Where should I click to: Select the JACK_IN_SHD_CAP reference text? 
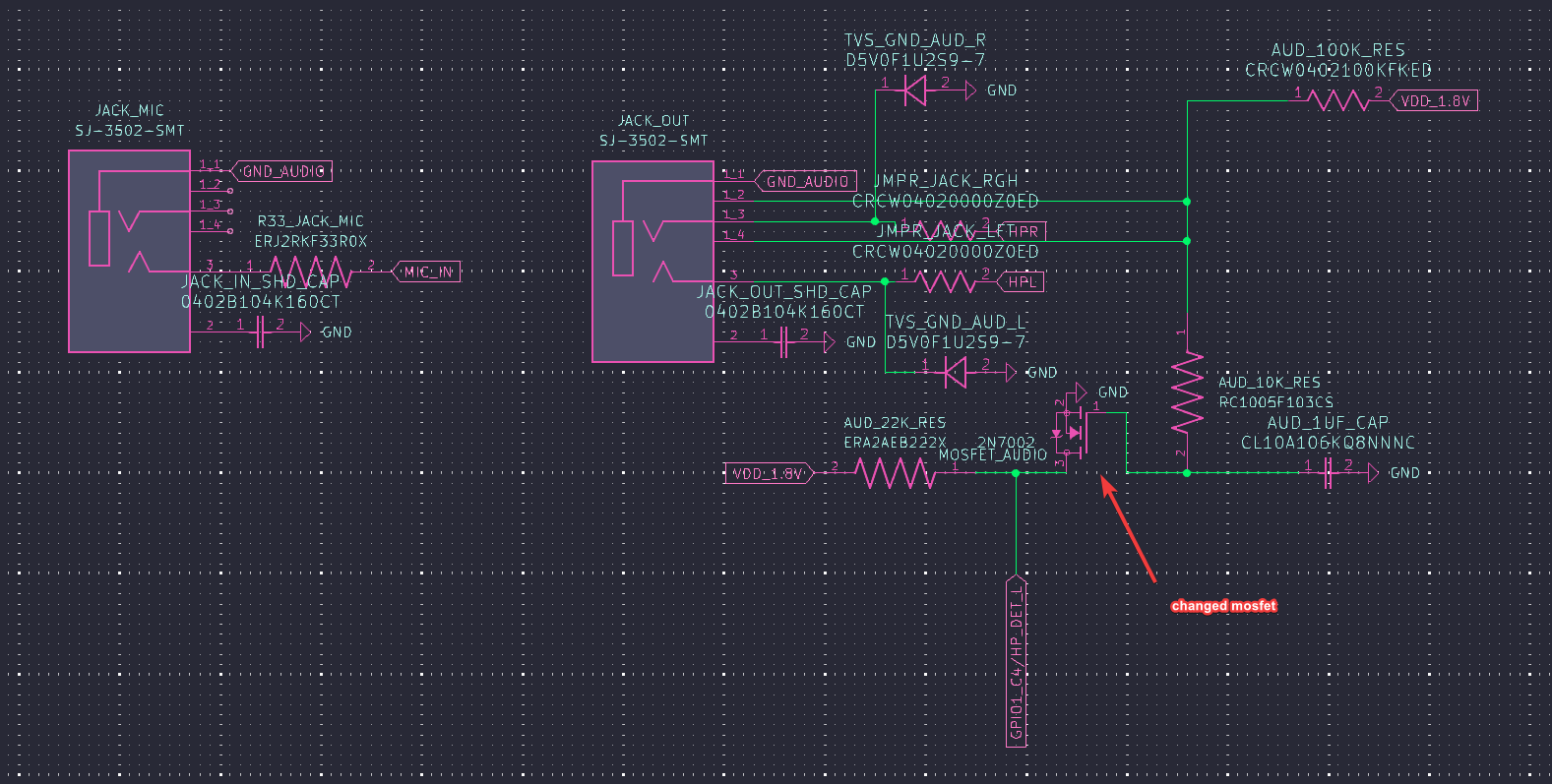[x=261, y=282]
